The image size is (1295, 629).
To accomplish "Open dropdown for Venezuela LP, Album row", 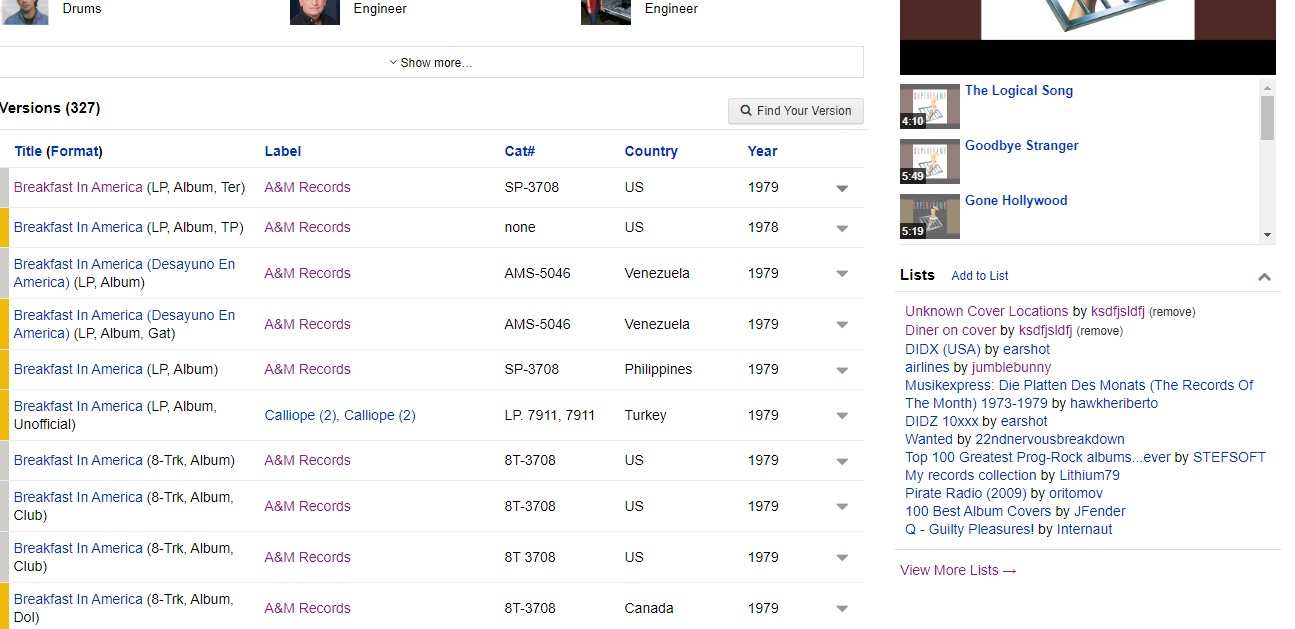I will coord(842,274).
